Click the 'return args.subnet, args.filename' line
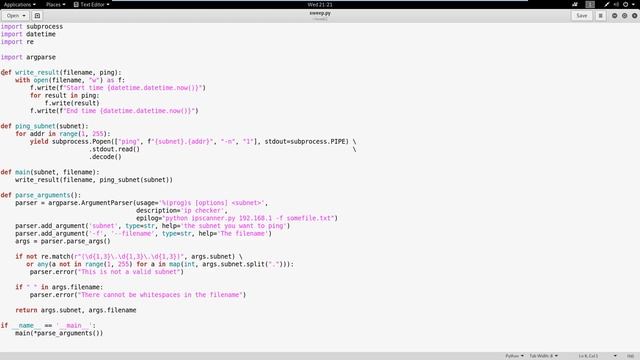Viewport: 640px width, 360px height. click(x=76, y=310)
